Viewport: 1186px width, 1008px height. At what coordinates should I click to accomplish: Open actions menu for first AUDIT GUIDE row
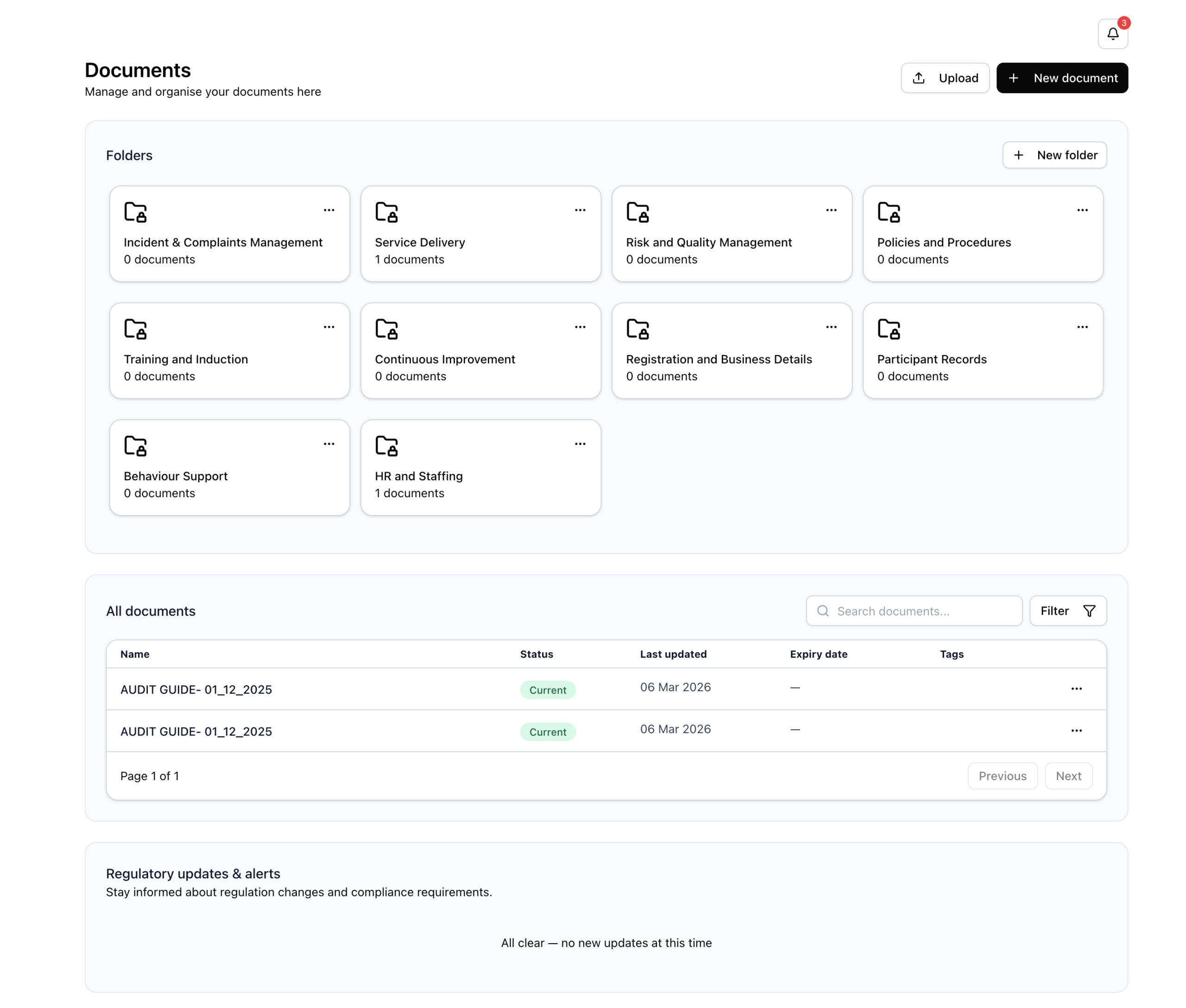[x=1076, y=688]
